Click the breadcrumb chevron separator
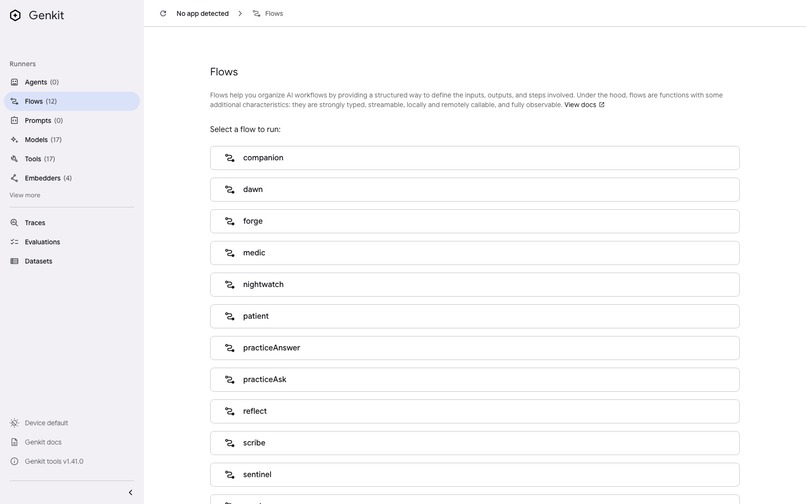Screen dimensions: 806x504 click(240, 13)
